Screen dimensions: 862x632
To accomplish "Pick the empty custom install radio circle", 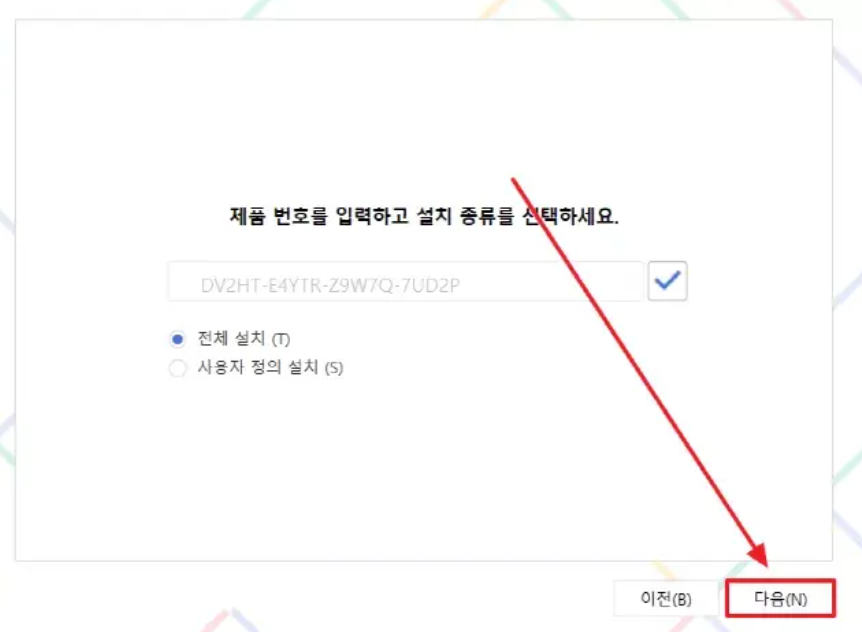I will click(178, 368).
